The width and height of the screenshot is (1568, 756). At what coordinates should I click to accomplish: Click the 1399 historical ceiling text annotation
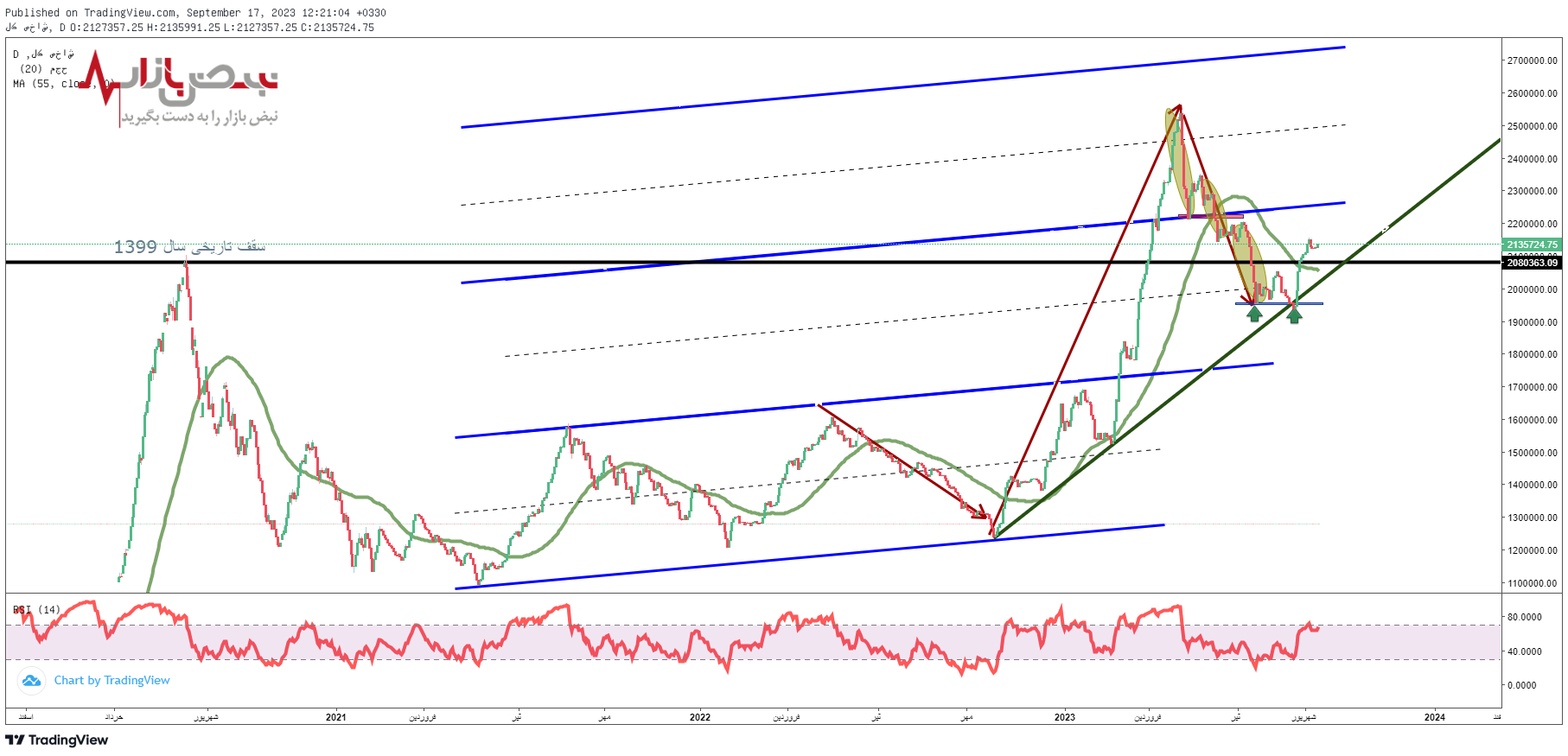pos(189,247)
